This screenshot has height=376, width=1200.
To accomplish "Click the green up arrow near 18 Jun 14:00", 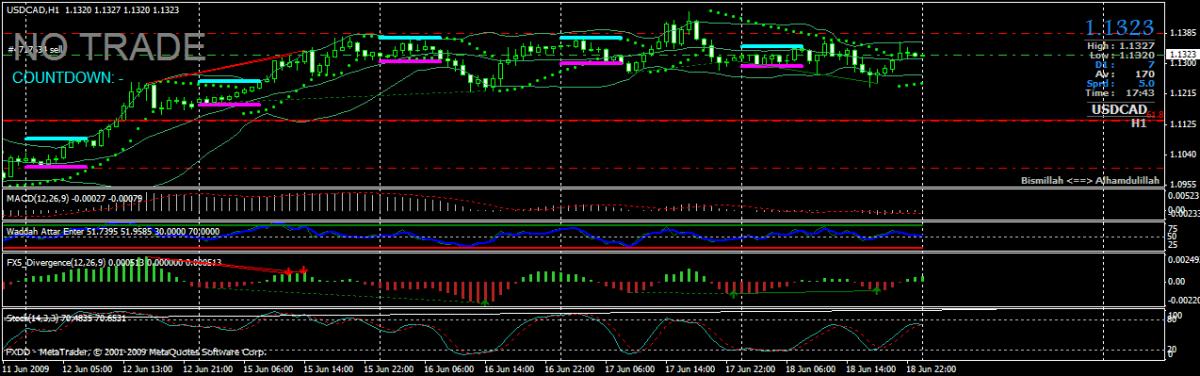I will coord(877,290).
